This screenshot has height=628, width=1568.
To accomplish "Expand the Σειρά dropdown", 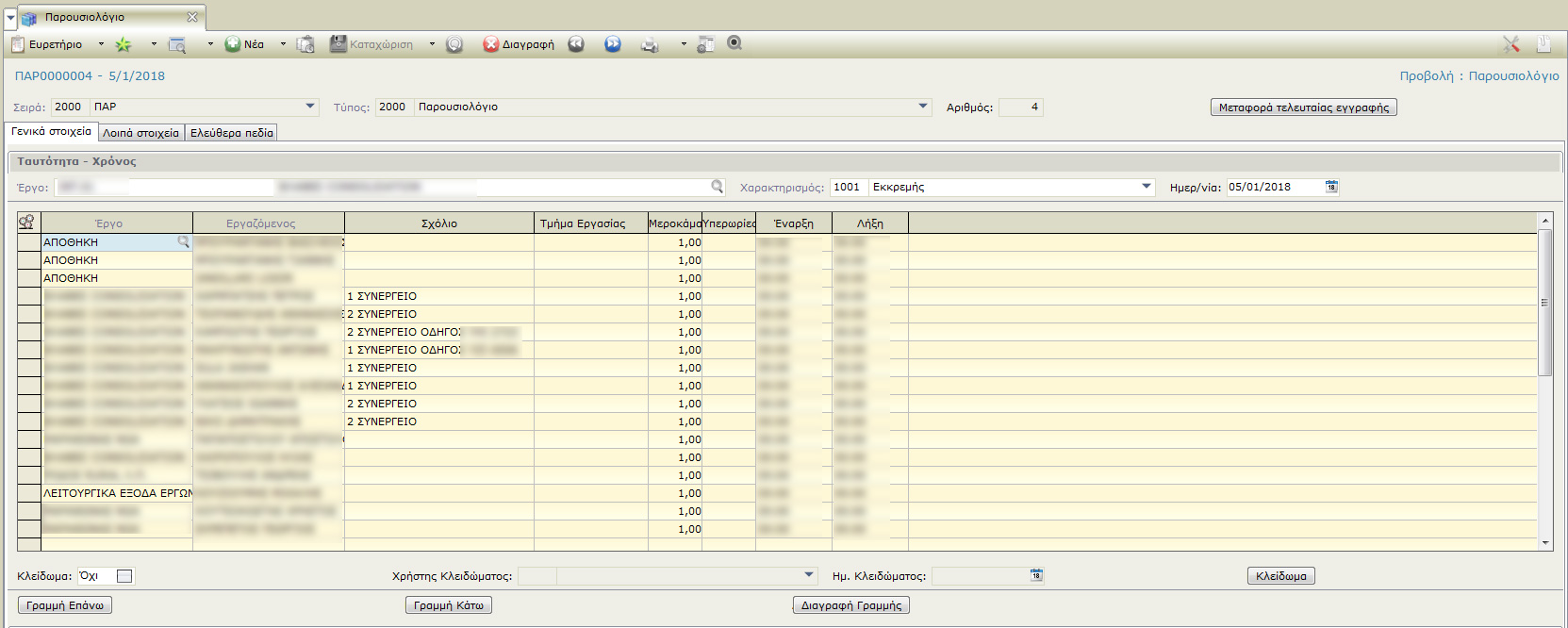I will click(310, 107).
